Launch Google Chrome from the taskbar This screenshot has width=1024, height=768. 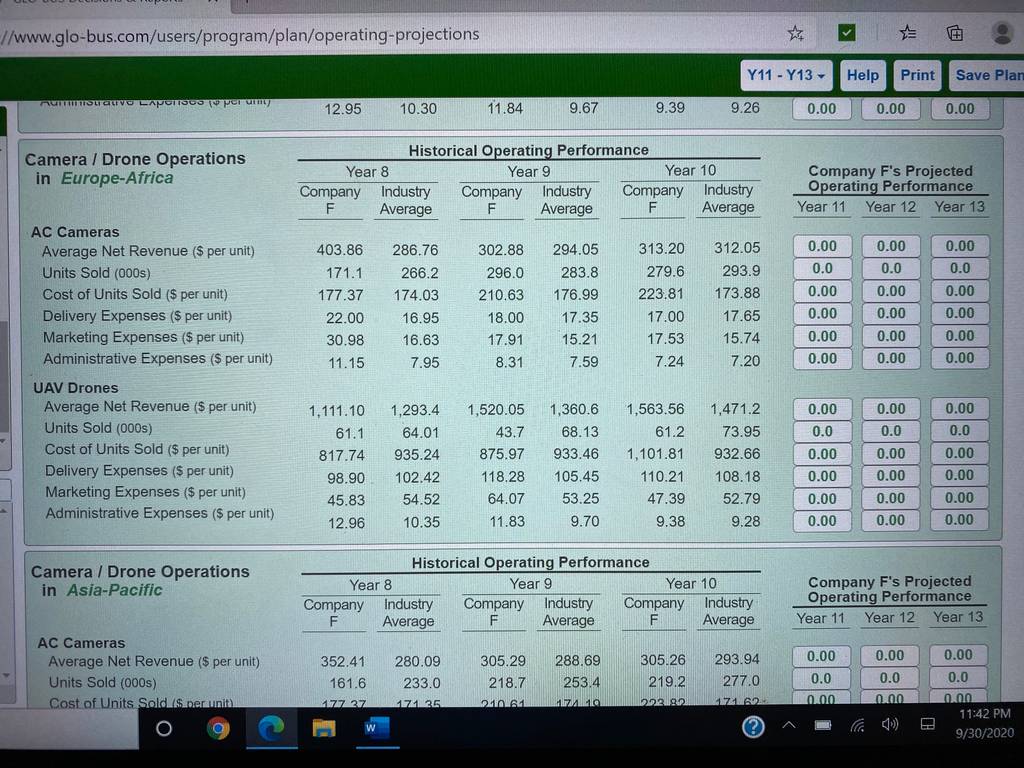pyautogui.click(x=217, y=728)
